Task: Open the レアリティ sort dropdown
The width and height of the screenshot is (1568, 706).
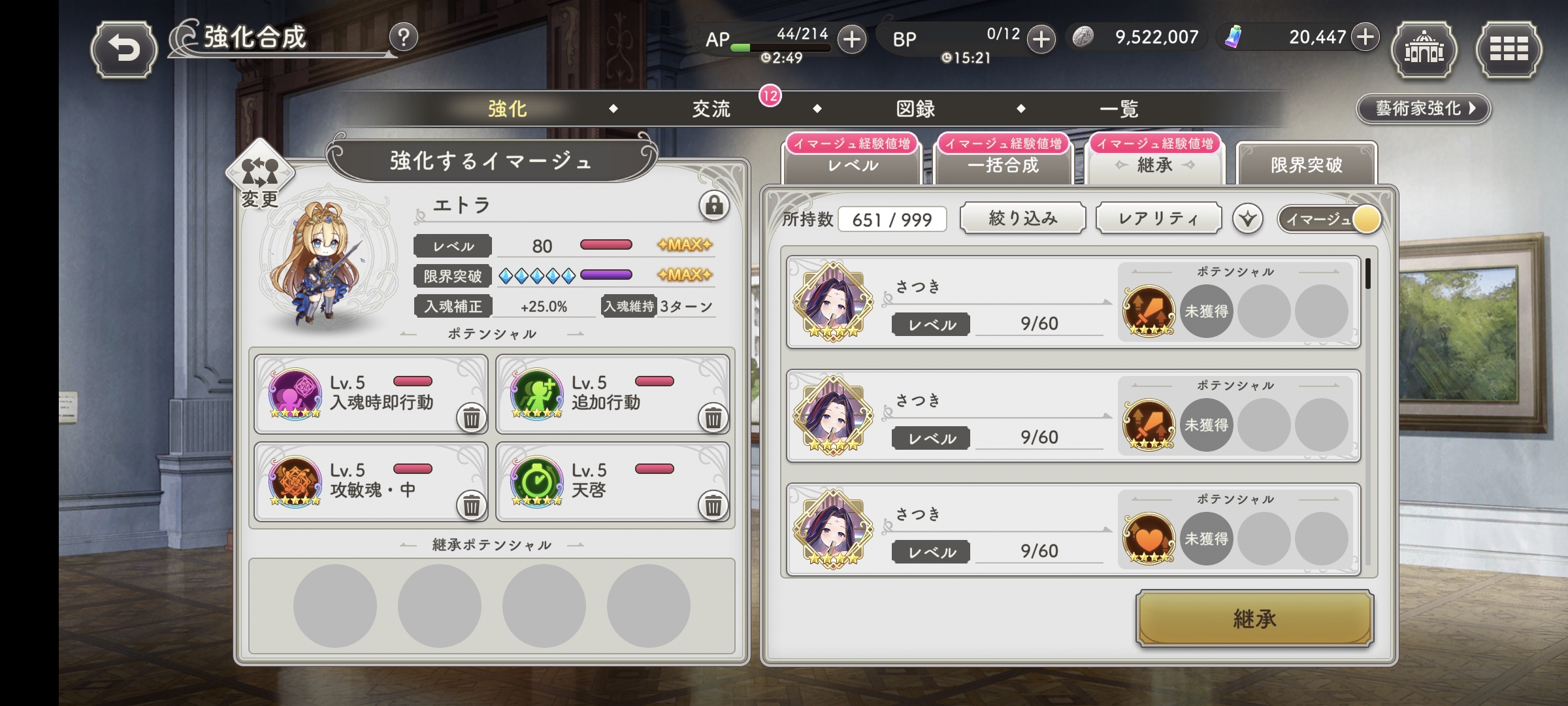Action: coord(1158,218)
